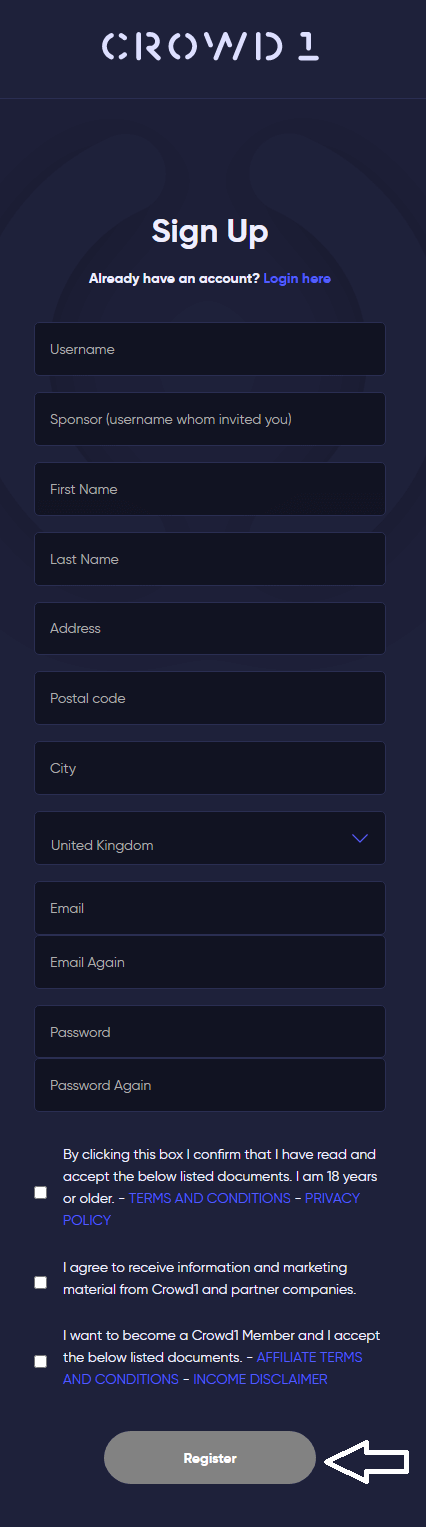Viewport: 426px width, 1527px height.
Task: Open the PRIVACY POLICY link
Action: coord(211,1209)
